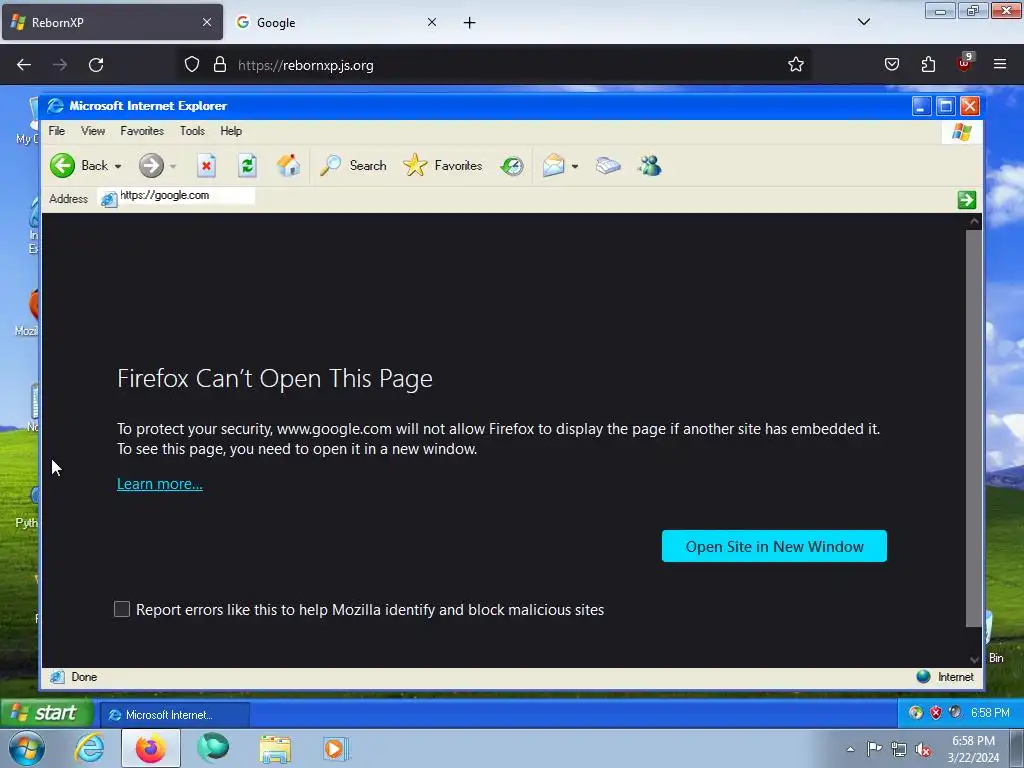1024x768 pixels.
Task: Open the Favorites menu in menu bar
Action: click(142, 131)
